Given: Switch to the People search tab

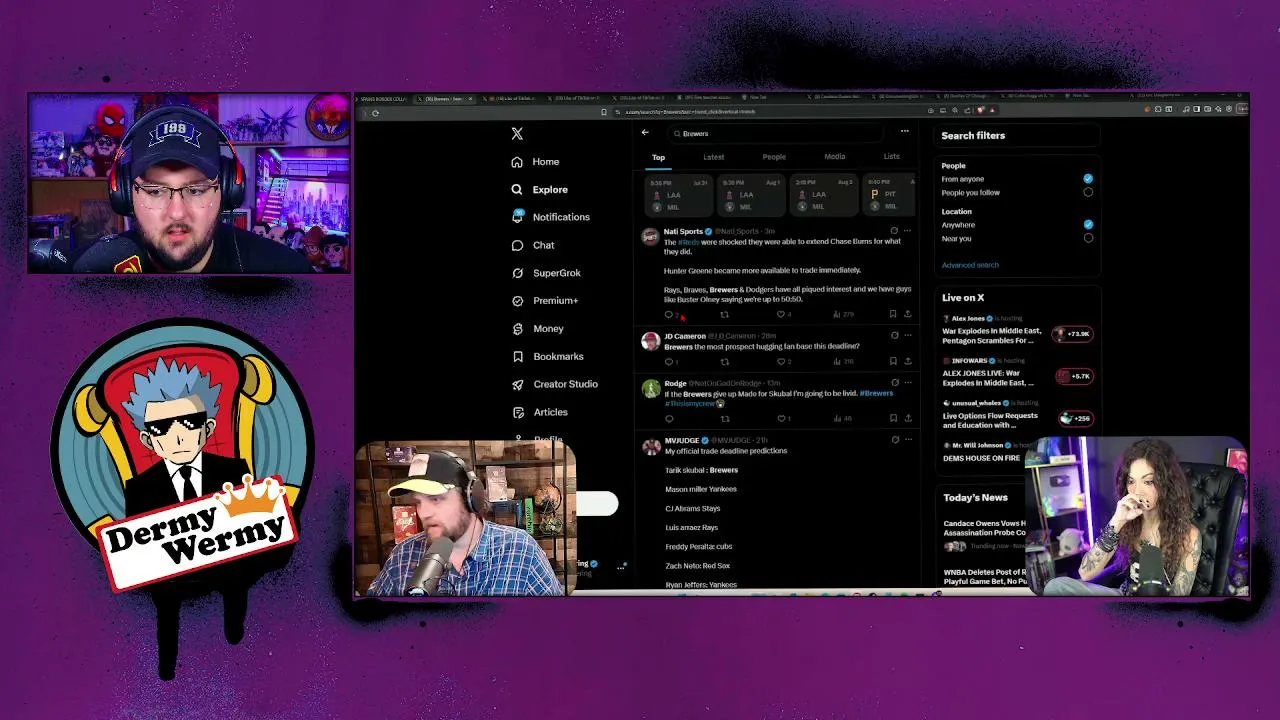Looking at the screenshot, I should pos(774,157).
